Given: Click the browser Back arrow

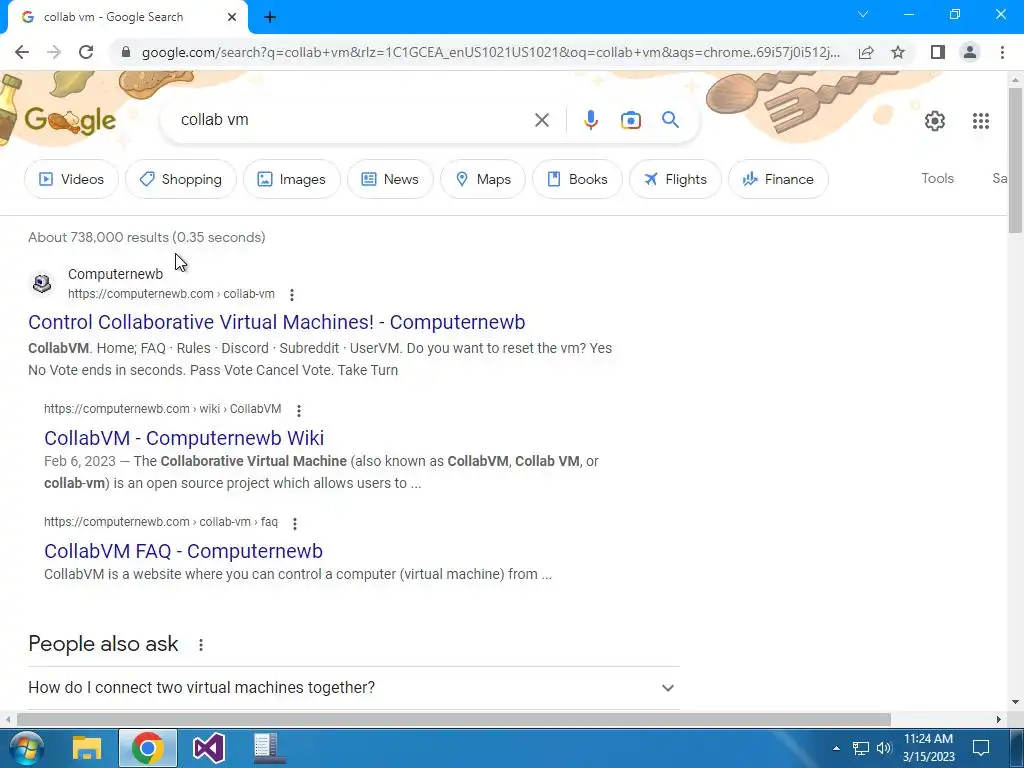Looking at the screenshot, I should pos(22,52).
